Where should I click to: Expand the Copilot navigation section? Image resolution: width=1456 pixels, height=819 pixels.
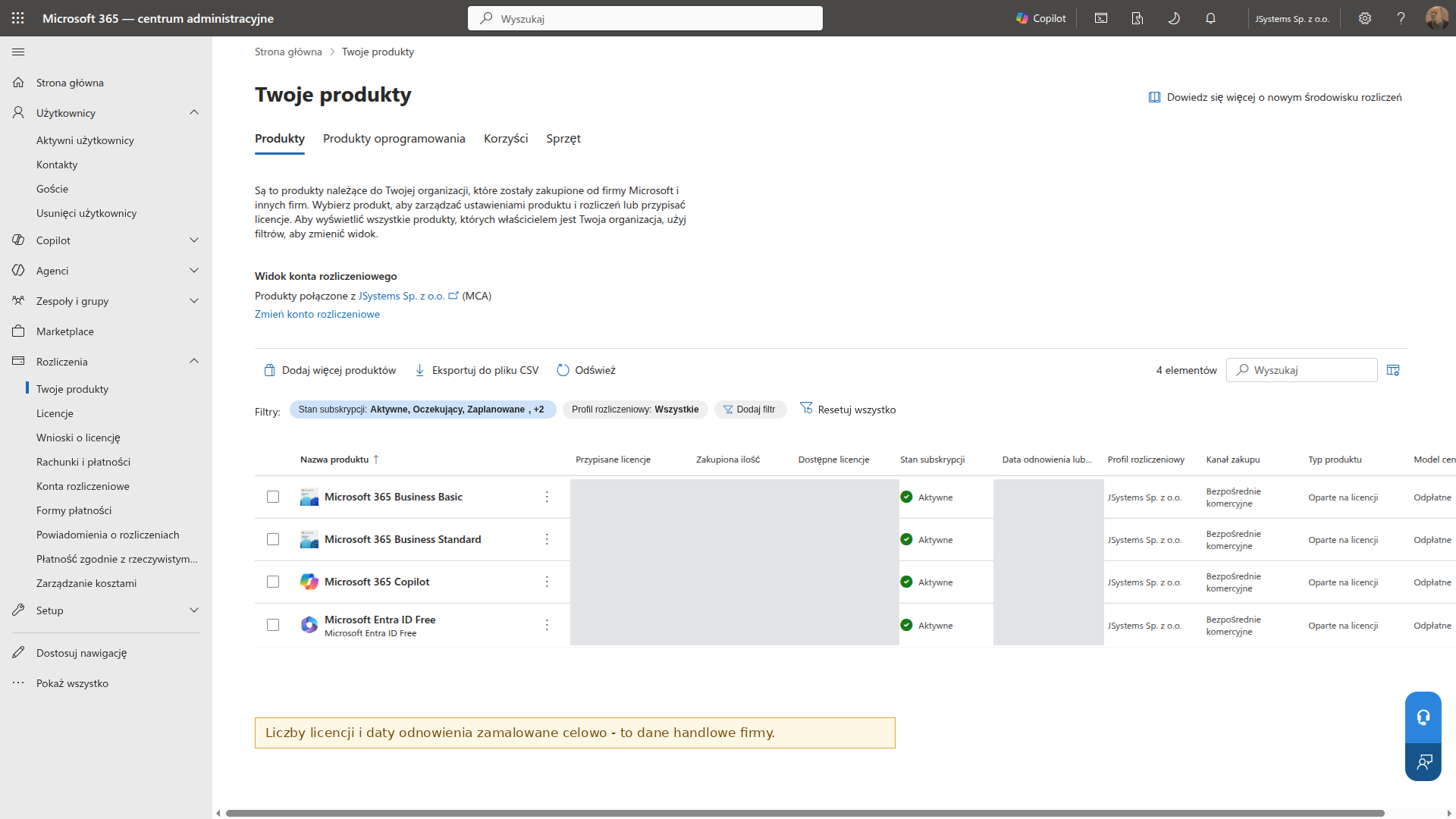click(x=194, y=240)
